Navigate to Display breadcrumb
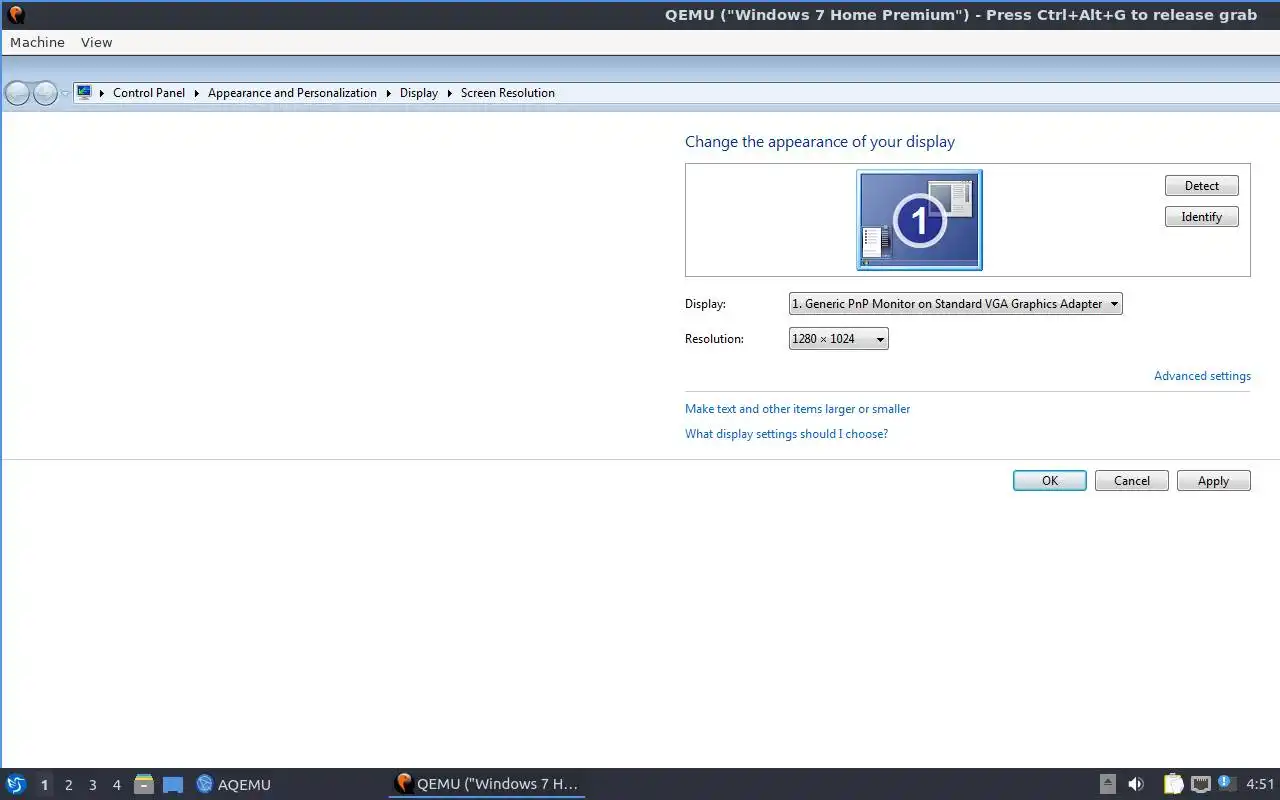 [419, 93]
